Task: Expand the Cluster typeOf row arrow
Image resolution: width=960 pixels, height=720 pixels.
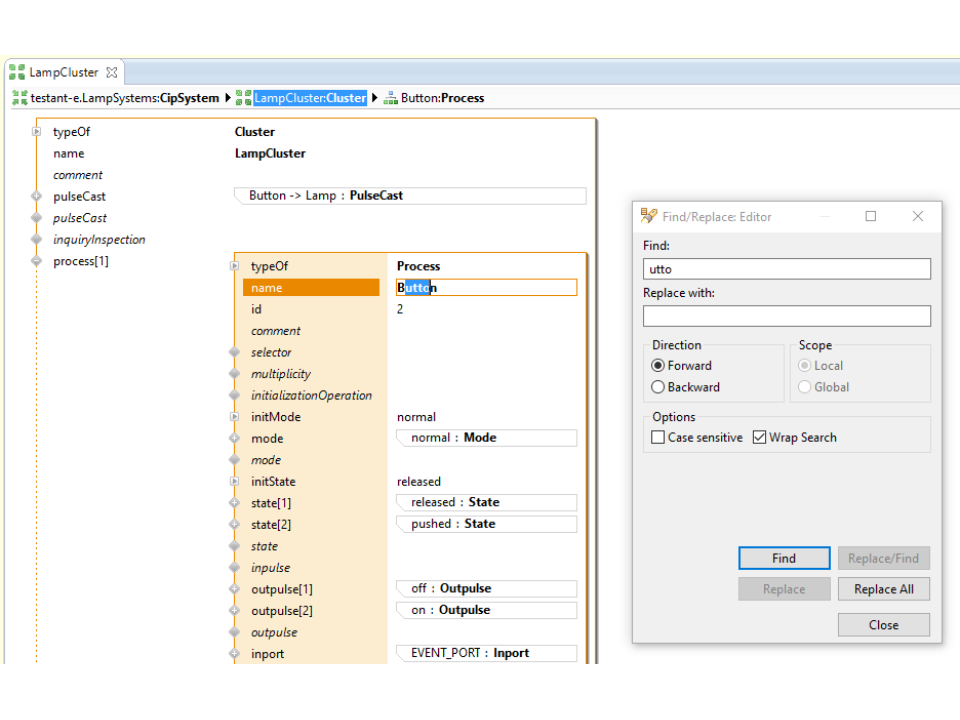Action: [37, 132]
